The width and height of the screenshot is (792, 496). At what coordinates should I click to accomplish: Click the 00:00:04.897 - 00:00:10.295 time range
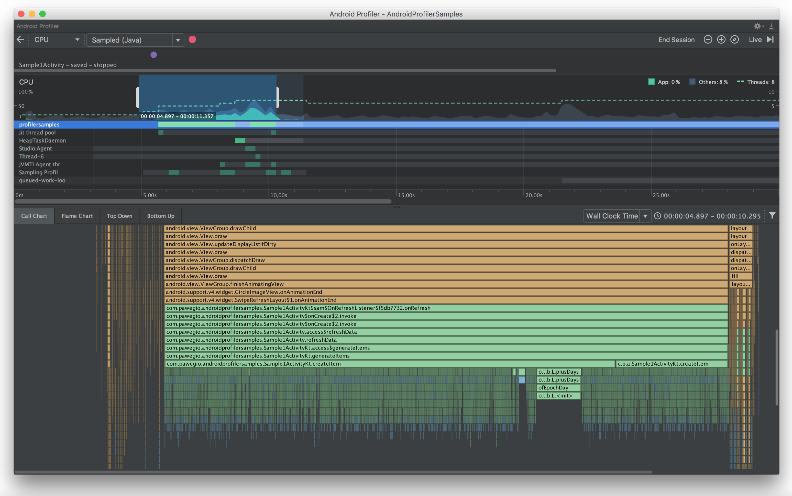point(712,216)
